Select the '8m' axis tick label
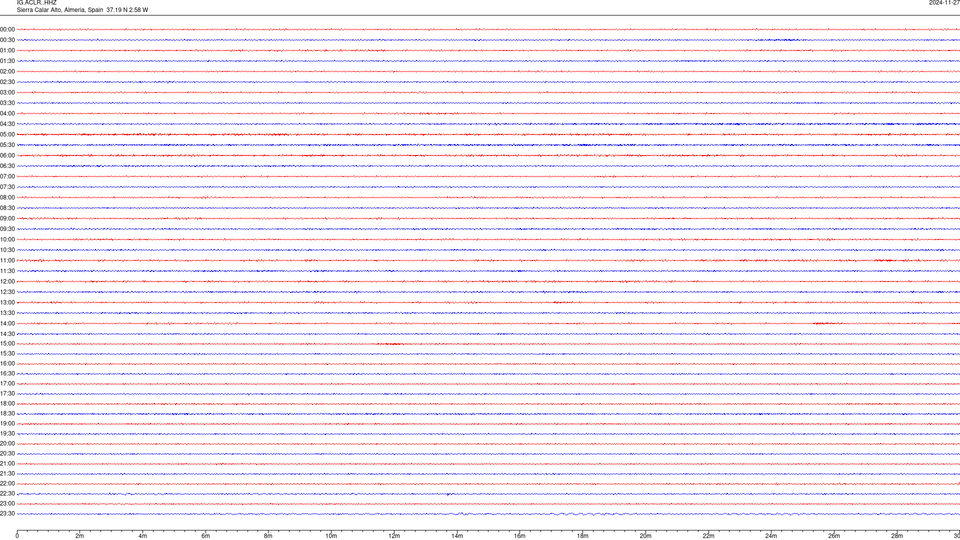Screen dimensions: 960x540 tap(268, 536)
